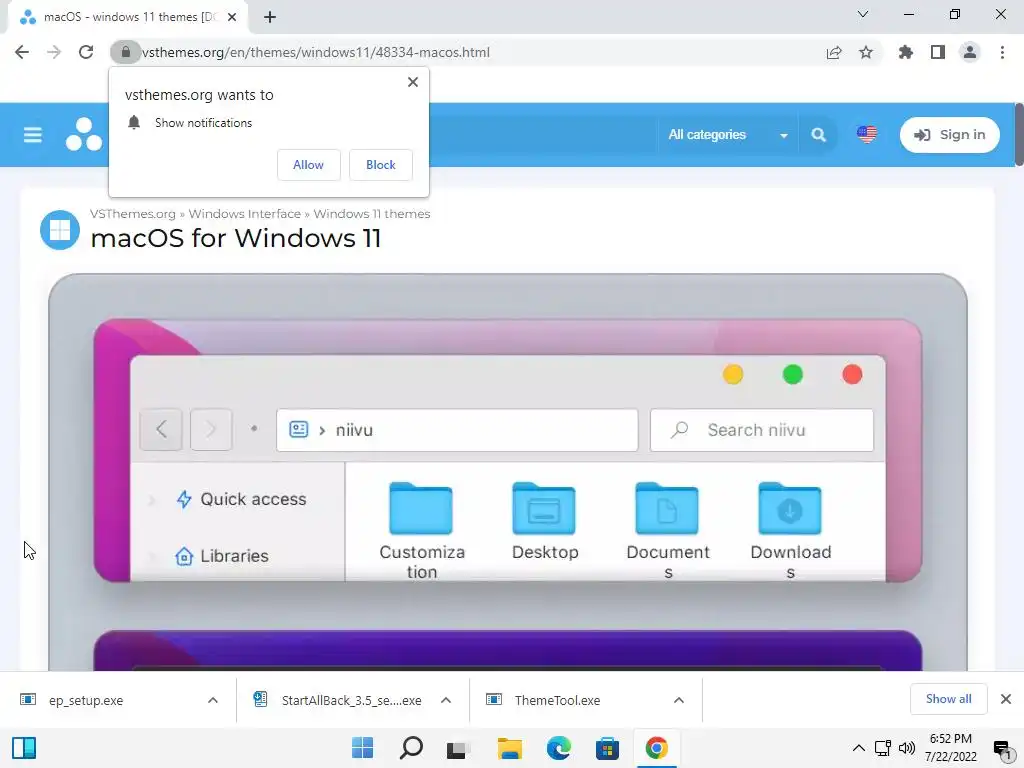Open the VSThemes.org breadcrumb link
This screenshot has height=768, width=1024.
point(133,214)
